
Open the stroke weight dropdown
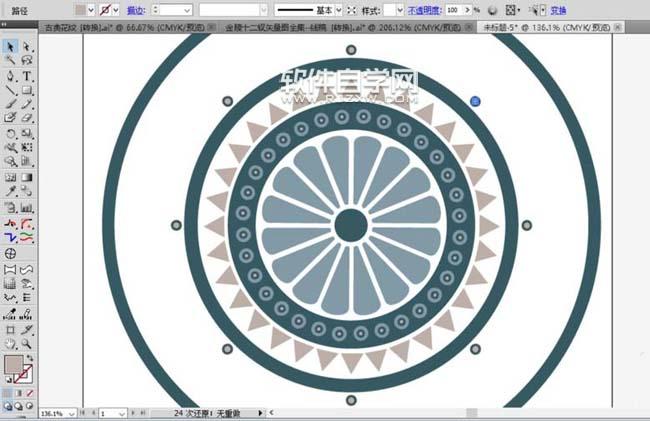pos(187,10)
